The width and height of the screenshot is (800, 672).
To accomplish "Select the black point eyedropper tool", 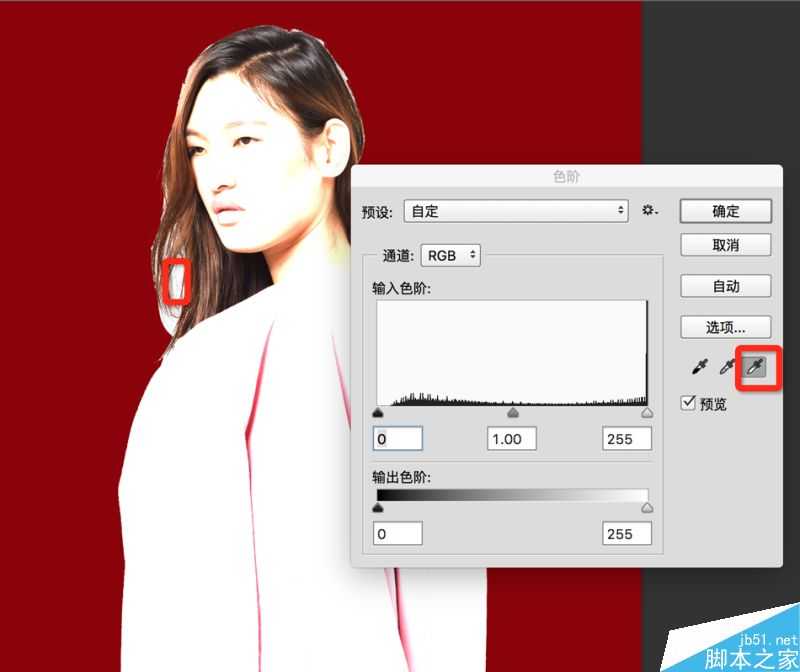I will click(700, 366).
